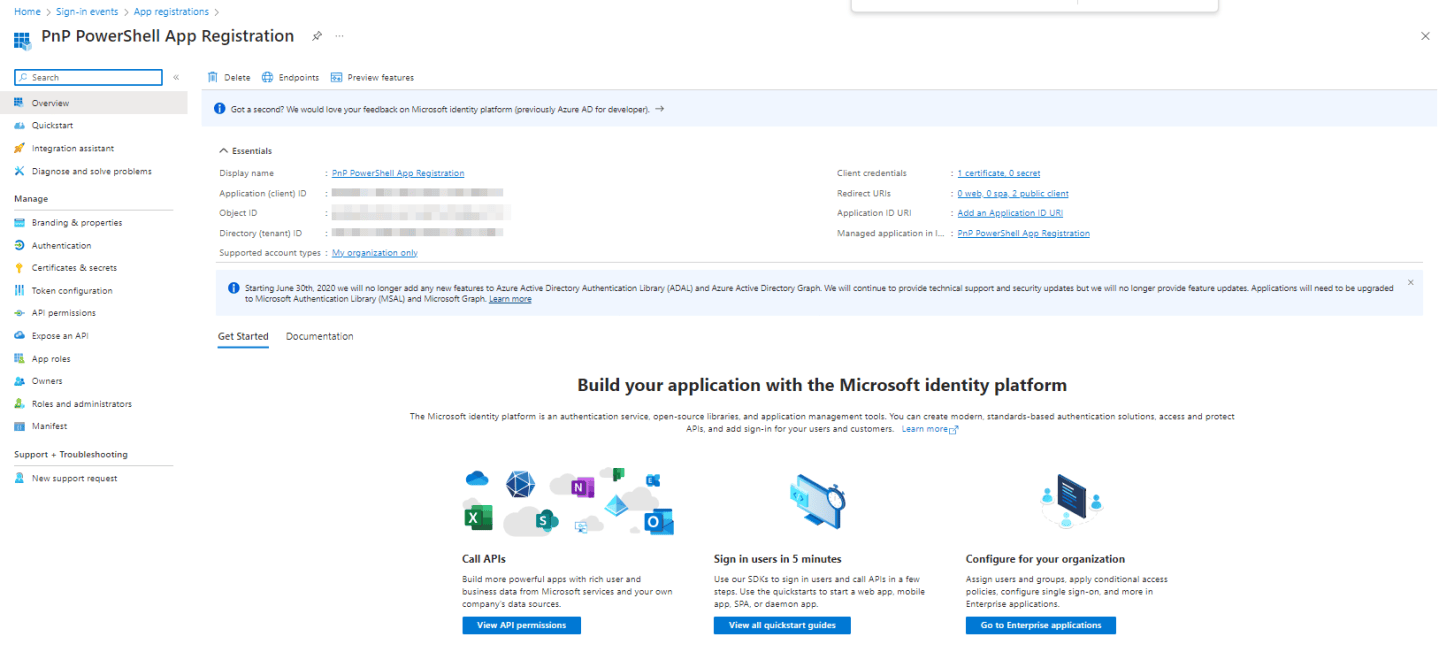Viewport: 1439px width, 652px height.
Task: Click the app registration grid icon by title
Action: coord(22,39)
